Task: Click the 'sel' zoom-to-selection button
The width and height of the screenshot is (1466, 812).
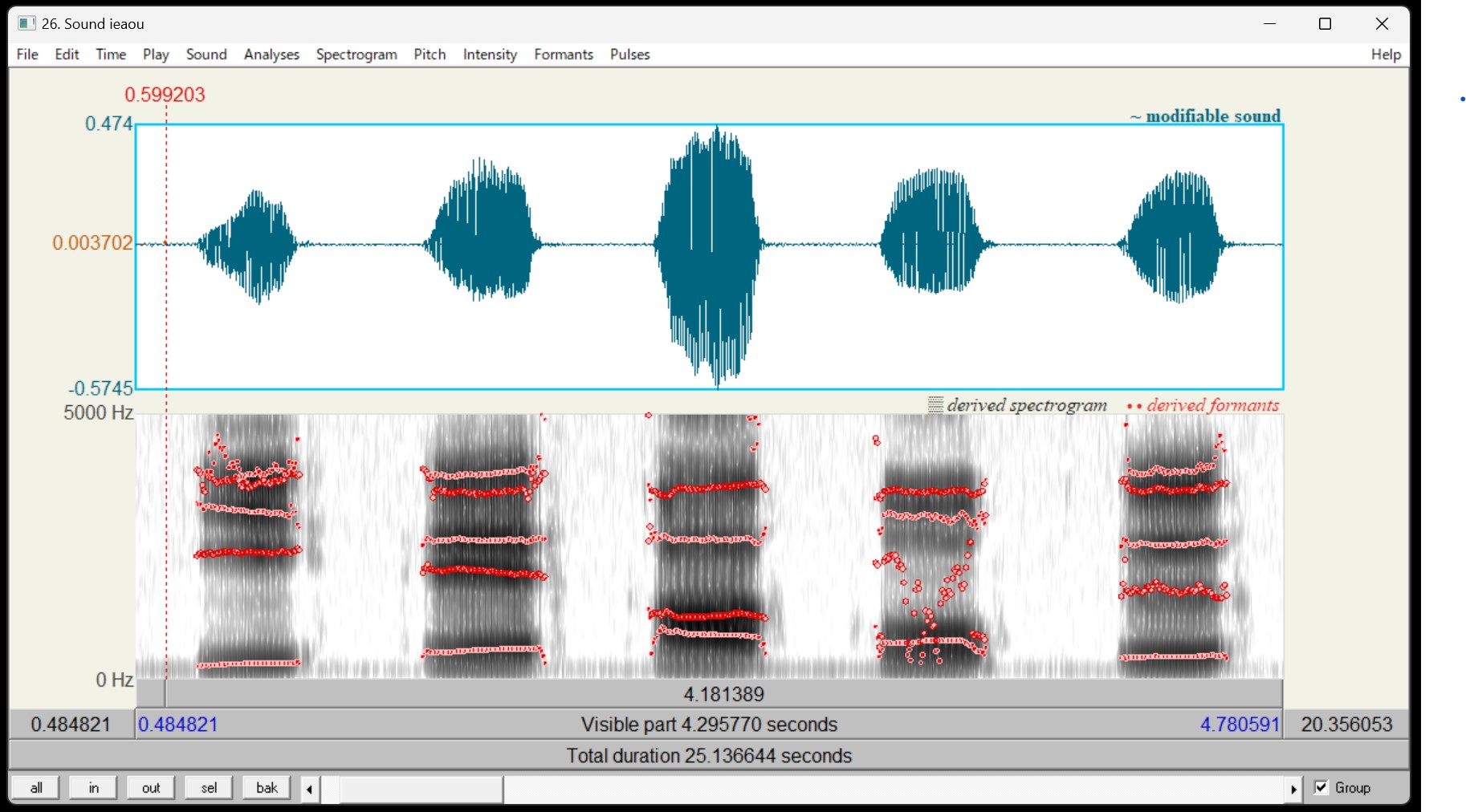Action: pos(209,788)
